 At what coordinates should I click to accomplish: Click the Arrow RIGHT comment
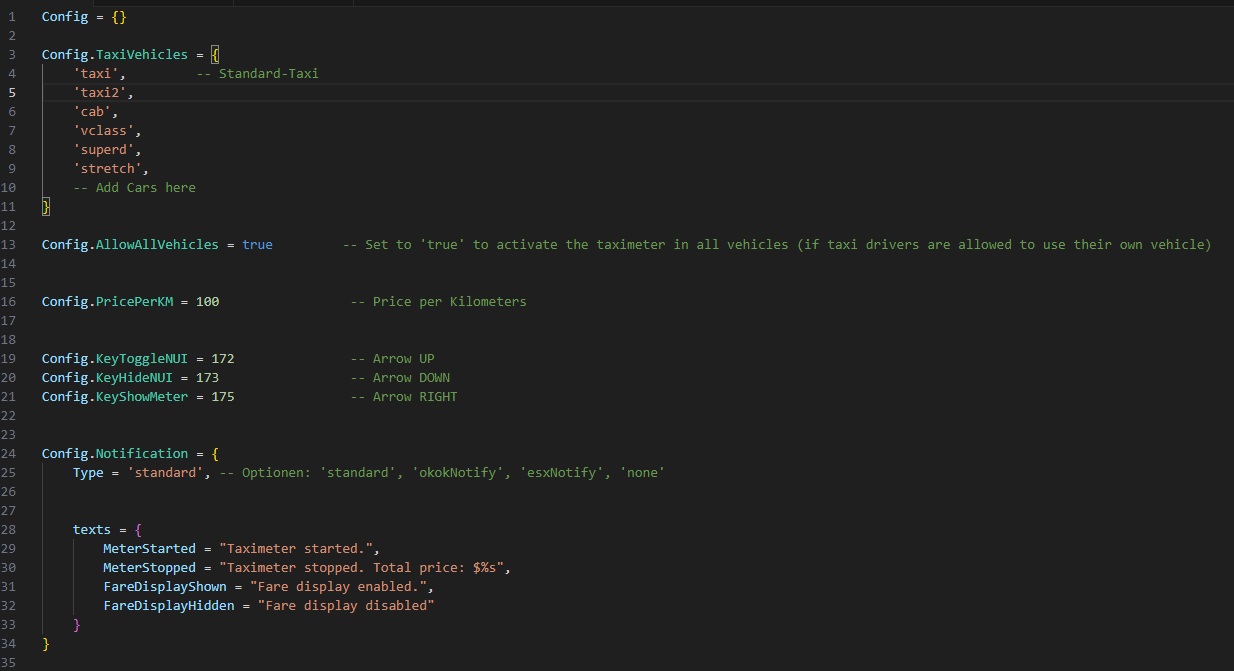pos(404,397)
